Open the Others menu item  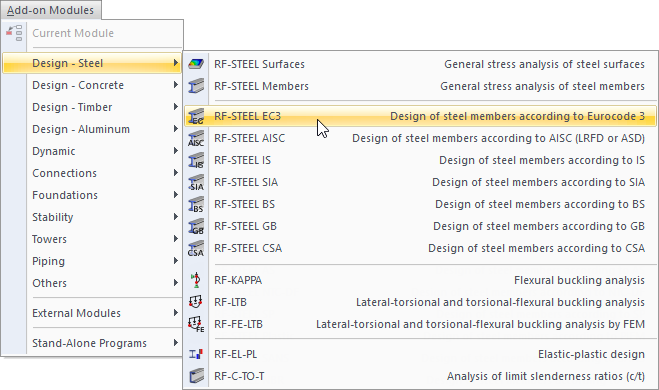coord(92,283)
